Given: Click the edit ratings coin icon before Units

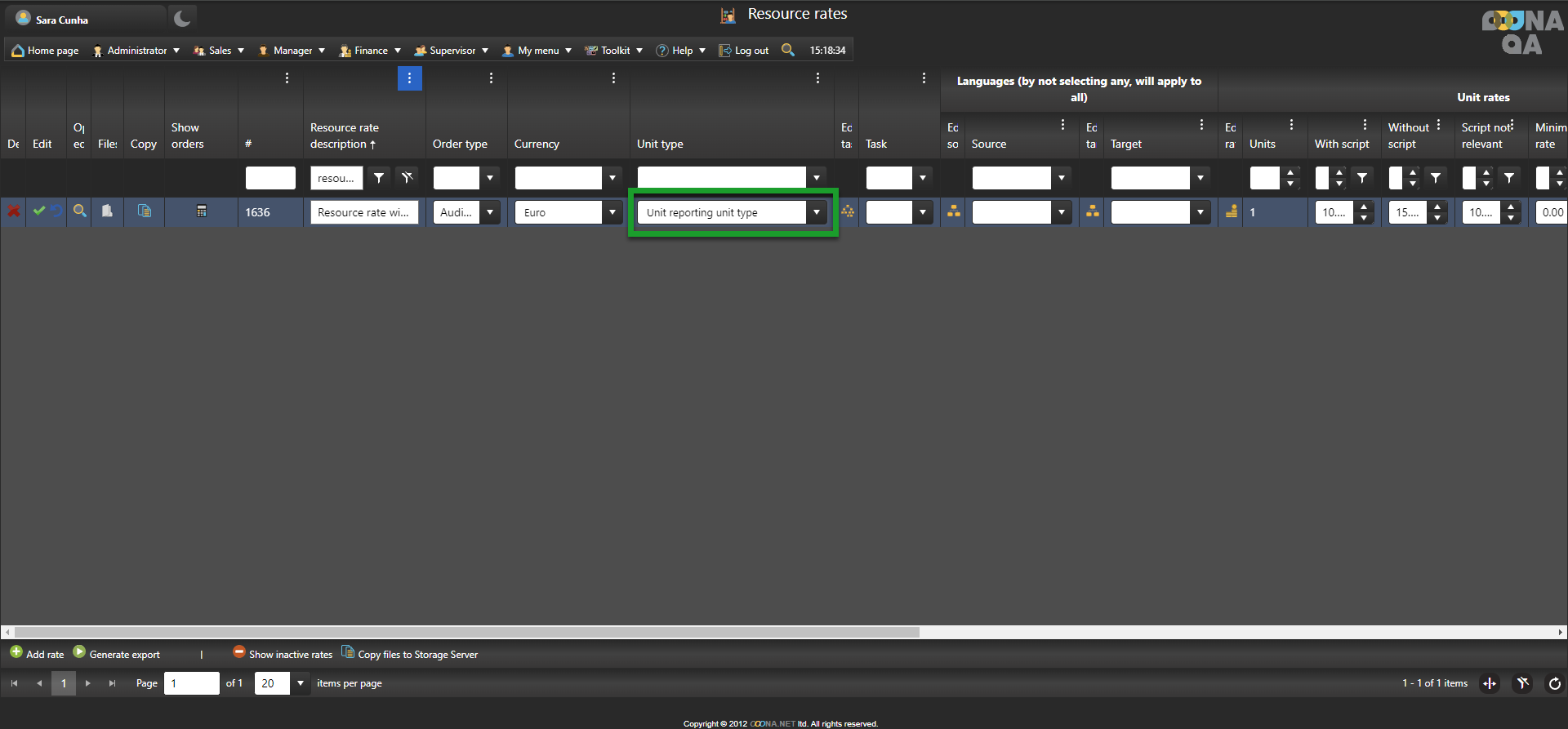Looking at the screenshot, I should coord(1231,211).
